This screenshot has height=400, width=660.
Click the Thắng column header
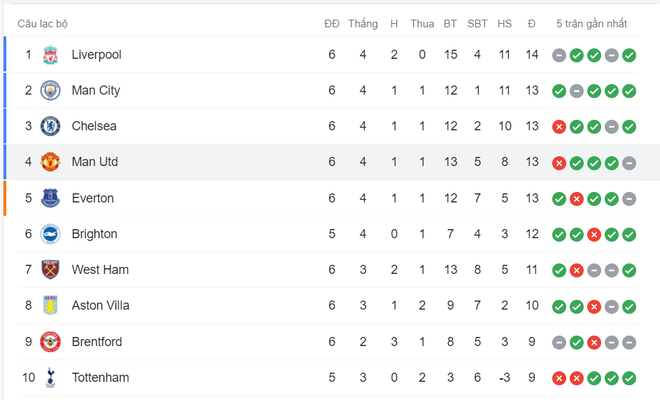(x=363, y=24)
